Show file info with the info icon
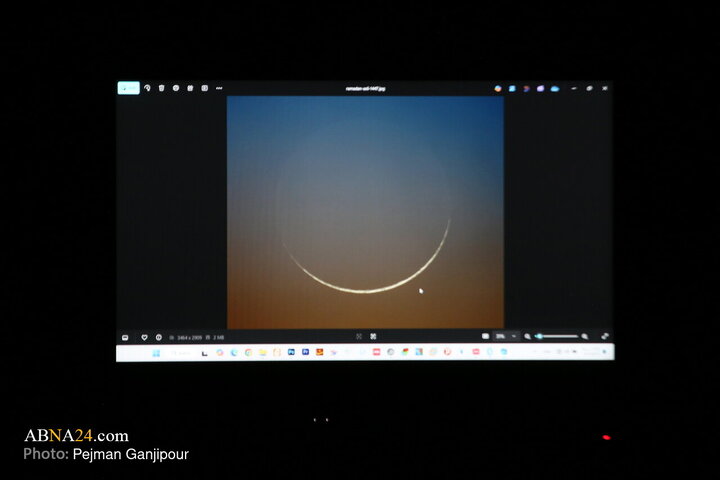720x480 pixels. pos(158,337)
